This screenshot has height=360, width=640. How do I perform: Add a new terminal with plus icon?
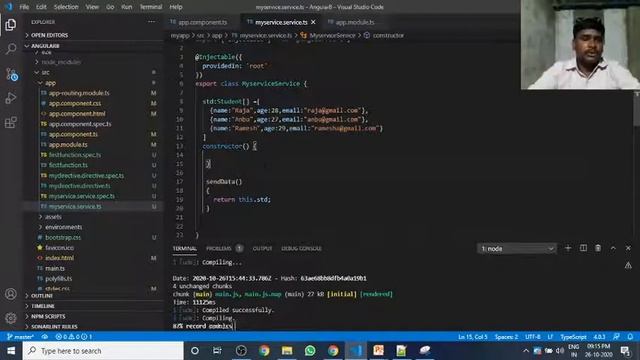pyautogui.click(x=568, y=248)
